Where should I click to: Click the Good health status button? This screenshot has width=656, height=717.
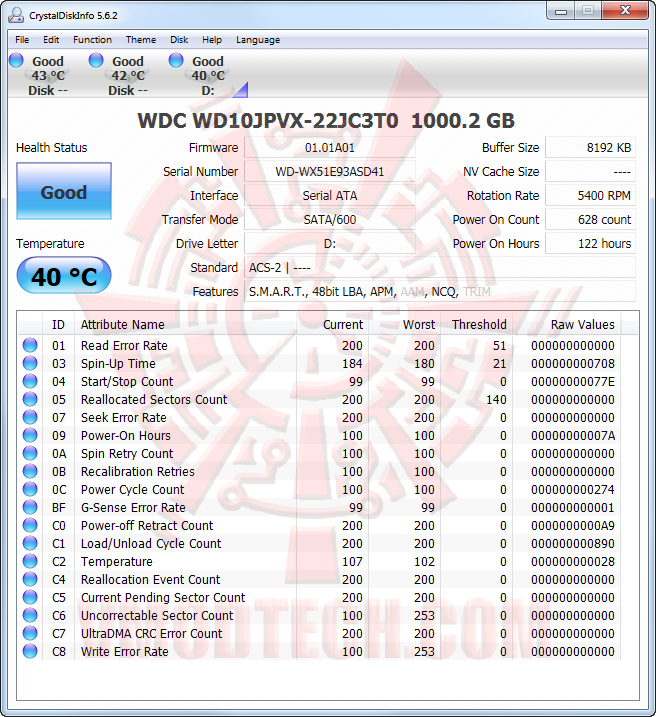[64, 191]
